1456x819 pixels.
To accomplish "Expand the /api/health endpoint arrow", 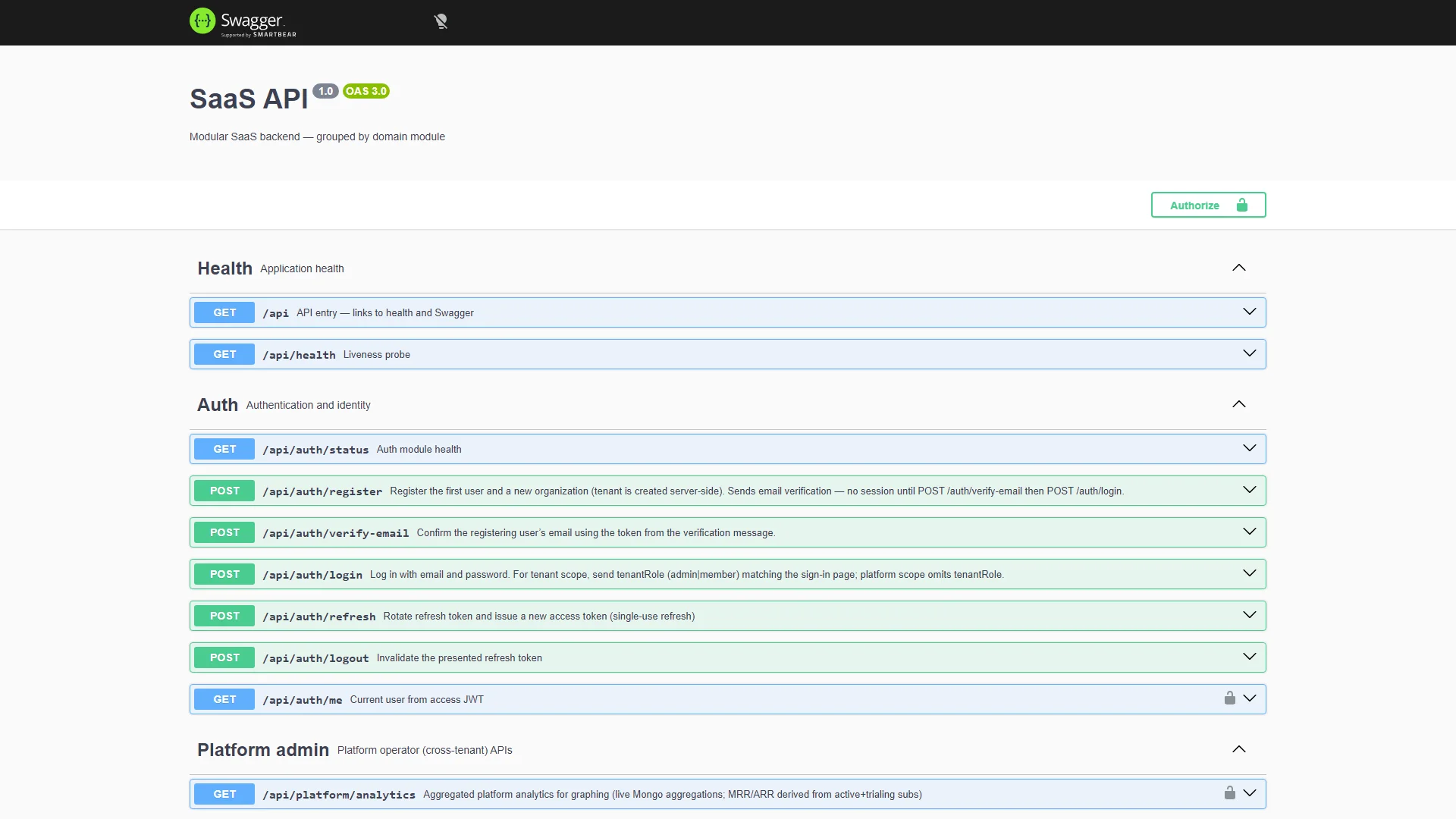I will [x=1249, y=353].
